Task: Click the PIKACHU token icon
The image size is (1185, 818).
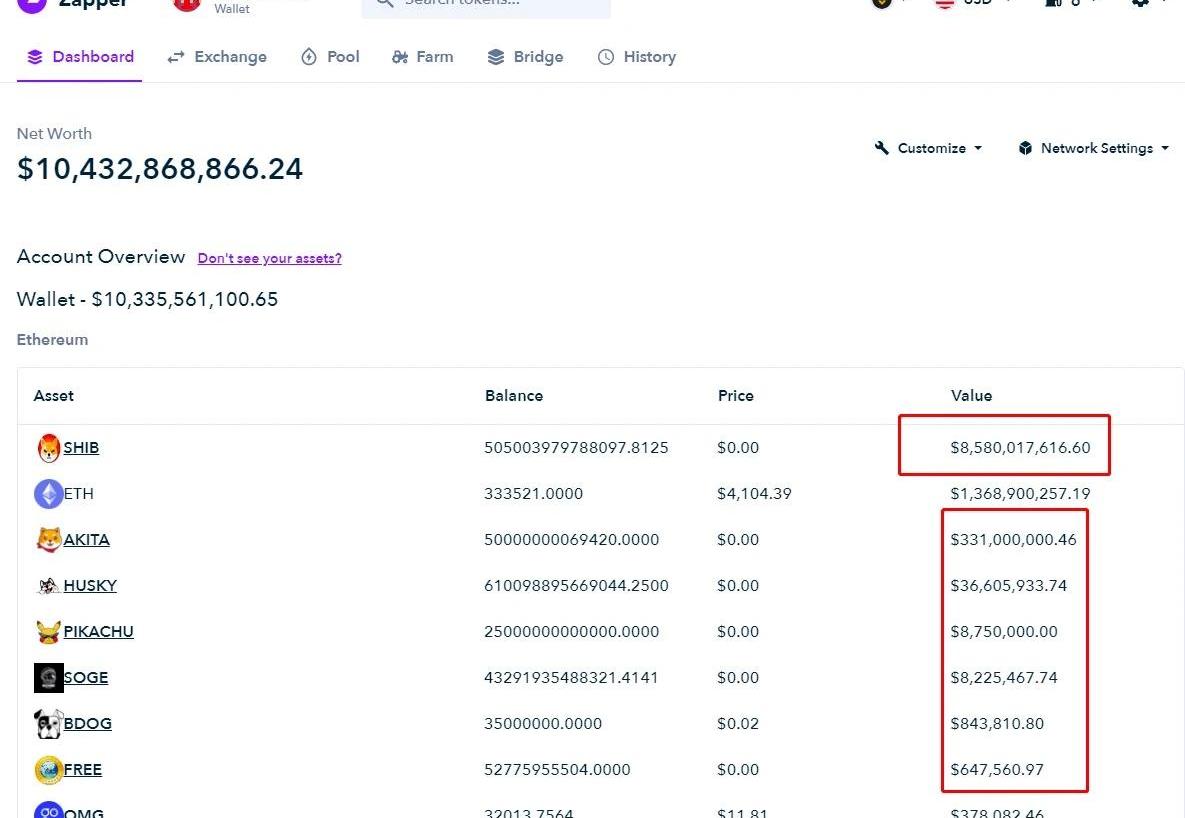Action: [48, 632]
